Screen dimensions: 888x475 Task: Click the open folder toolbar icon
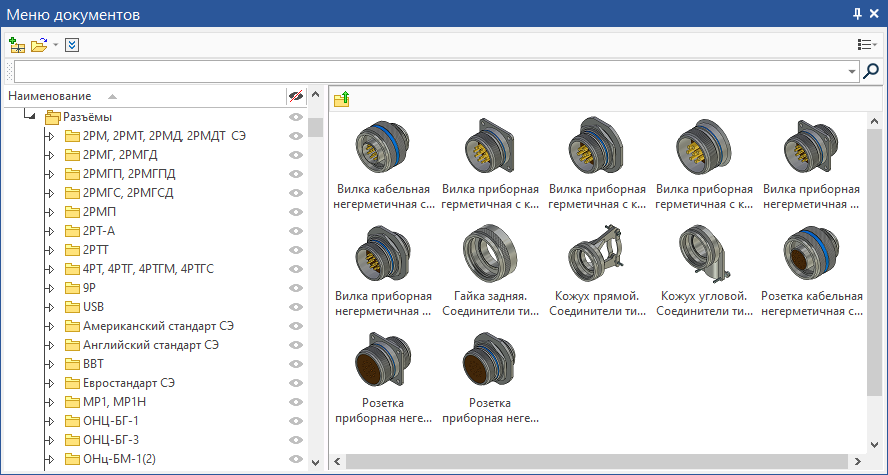(x=39, y=45)
